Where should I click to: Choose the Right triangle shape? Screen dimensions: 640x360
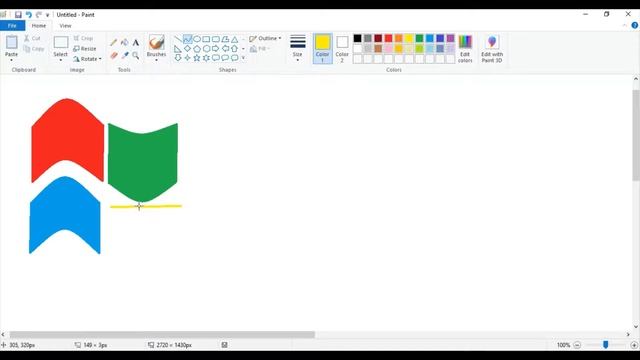click(178, 49)
